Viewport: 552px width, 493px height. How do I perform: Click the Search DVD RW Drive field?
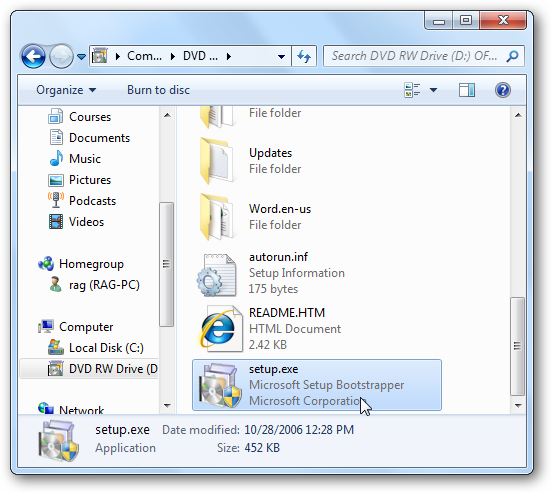coord(415,56)
